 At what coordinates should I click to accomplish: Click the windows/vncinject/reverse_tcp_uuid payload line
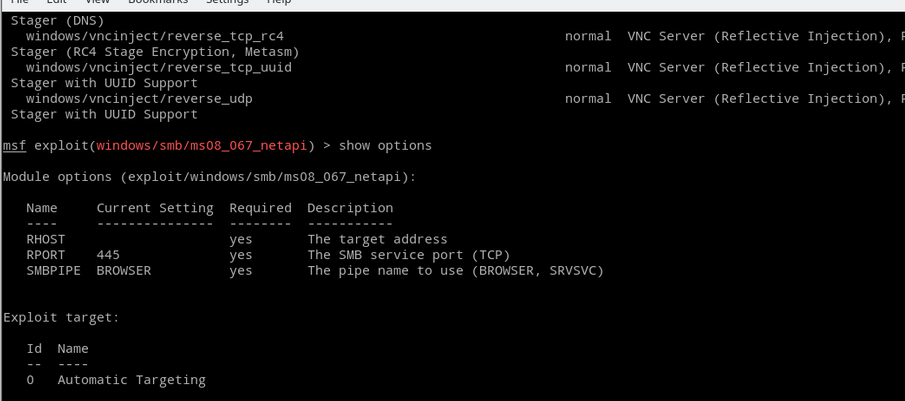pyautogui.click(x=158, y=68)
